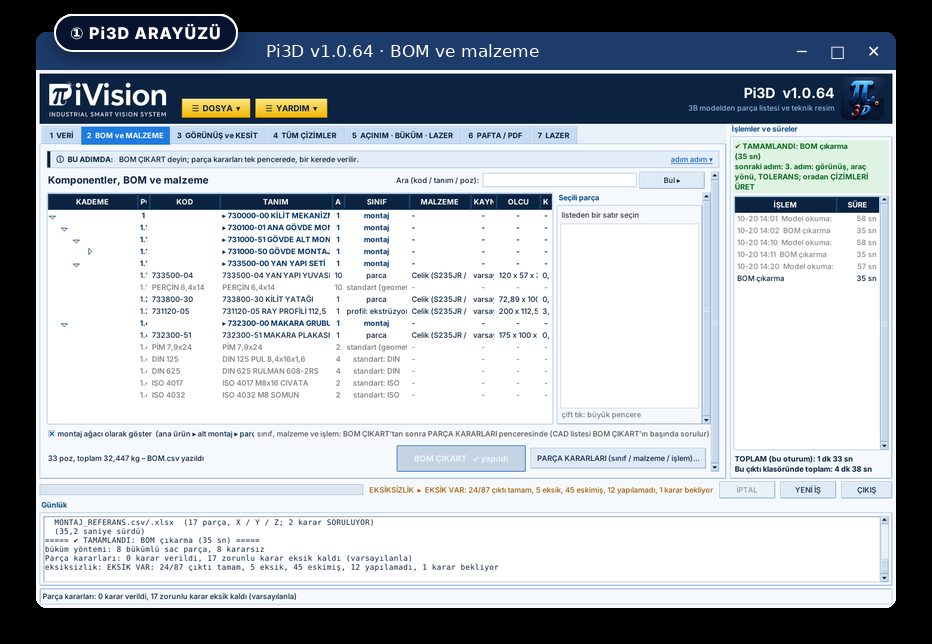The width and height of the screenshot is (932, 644).
Task: Switch to the '7 LAZER' tab
Action: pyautogui.click(x=553, y=136)
